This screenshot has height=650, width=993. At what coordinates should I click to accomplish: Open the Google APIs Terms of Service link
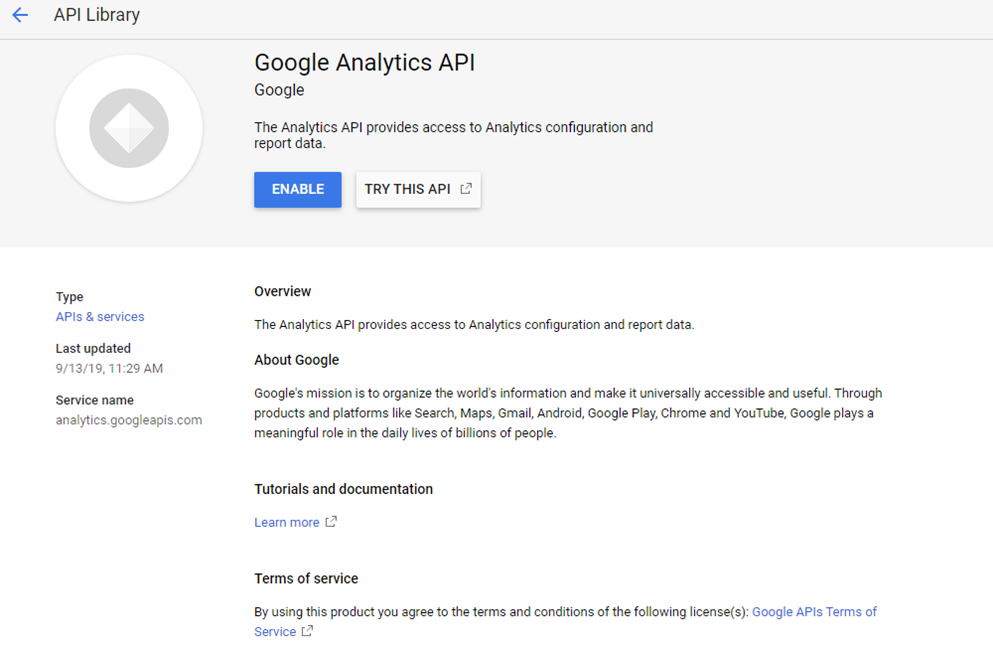[814, 612]
